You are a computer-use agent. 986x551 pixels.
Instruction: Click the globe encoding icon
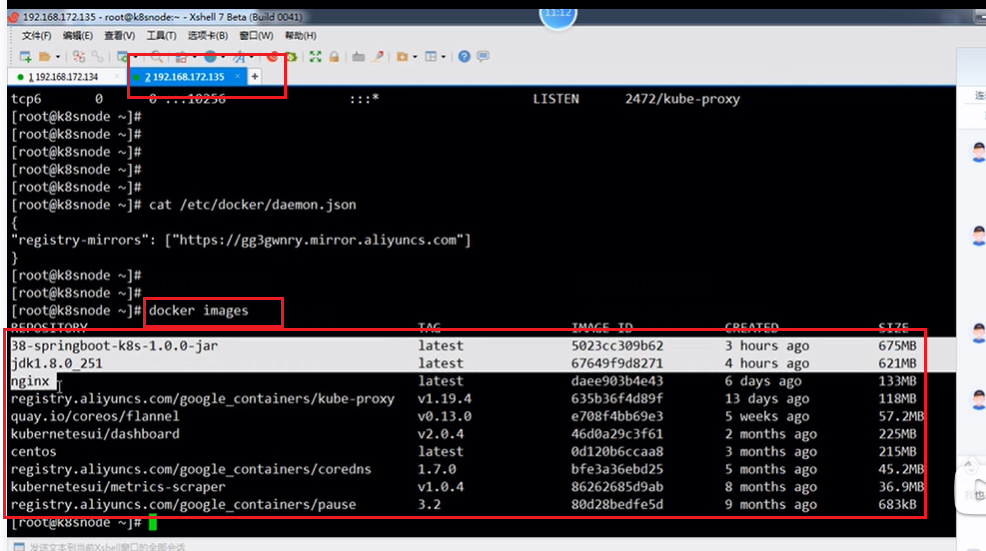coord(210,57)
